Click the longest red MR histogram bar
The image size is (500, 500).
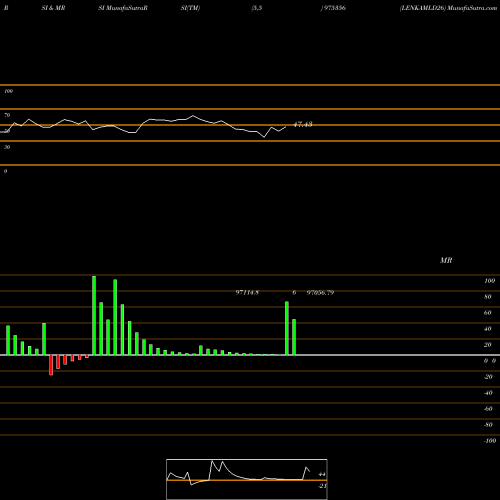click(x=51, y=365)
